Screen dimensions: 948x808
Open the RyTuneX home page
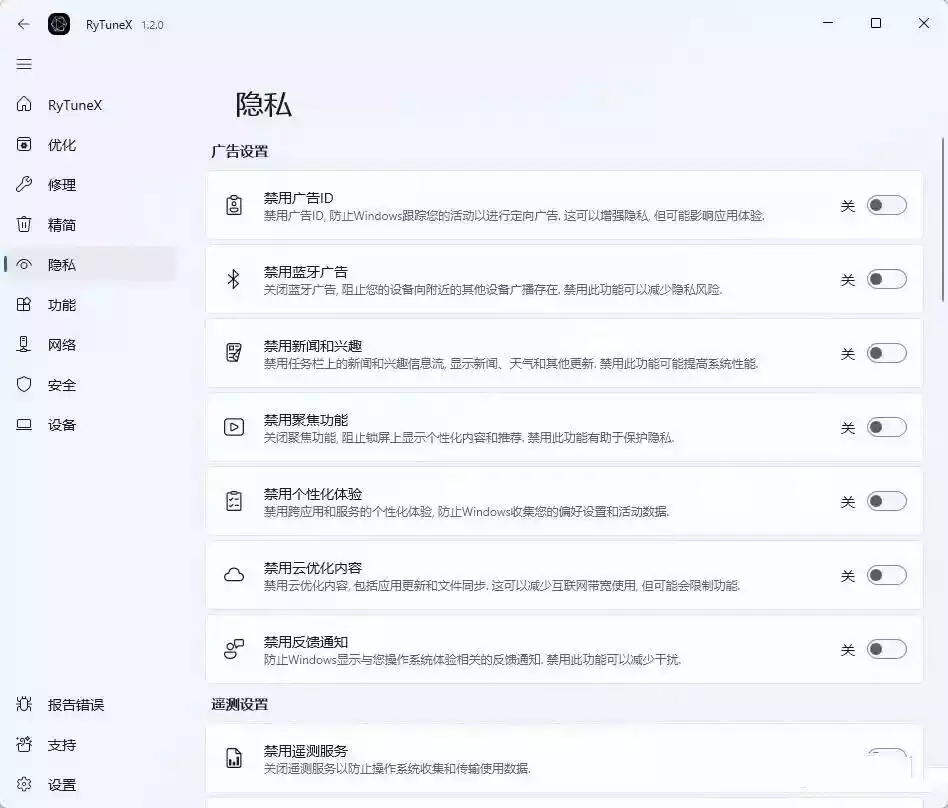(x=65, y=104)
